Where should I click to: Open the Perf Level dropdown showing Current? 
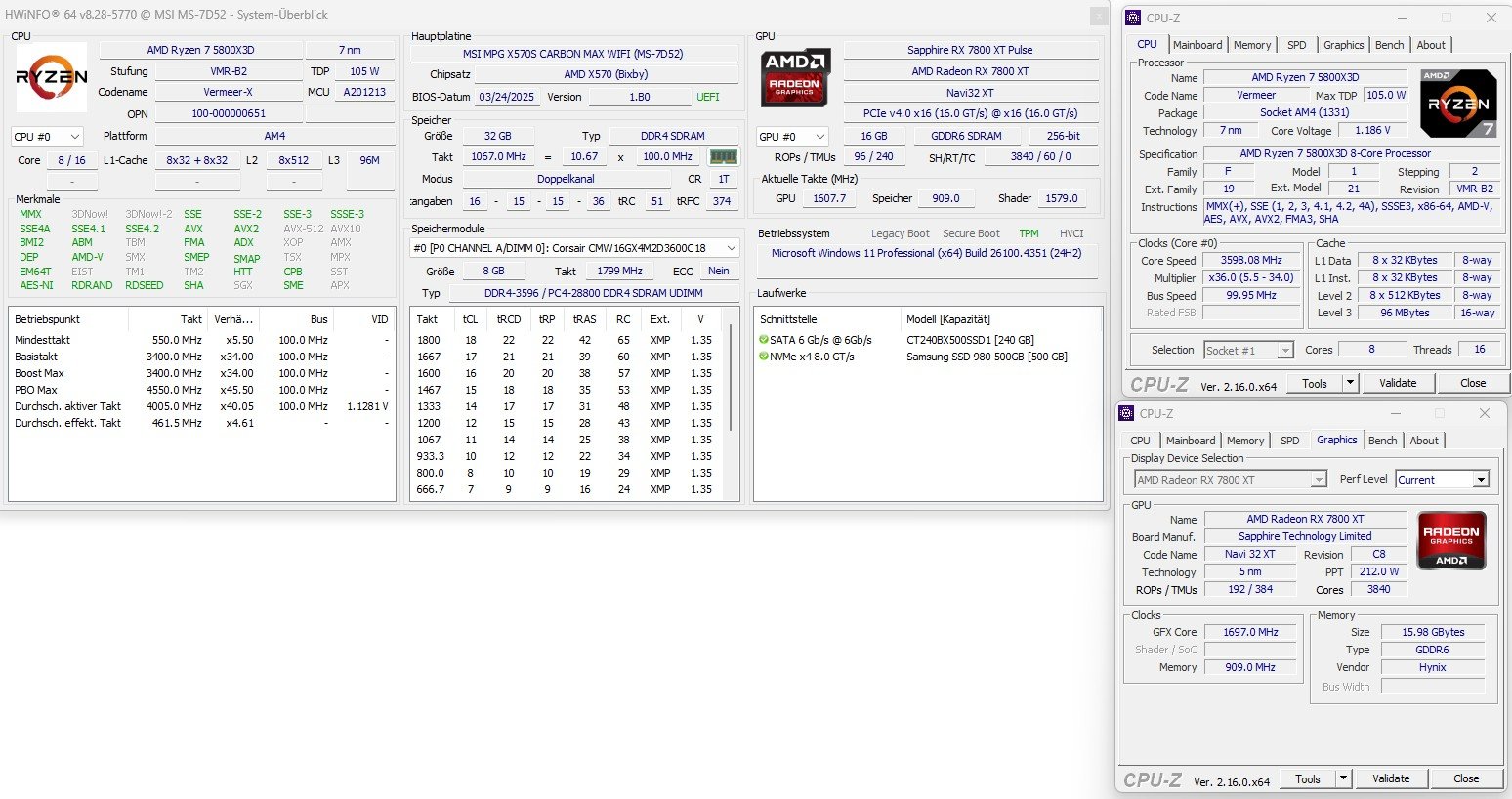tap(1442, 480)
